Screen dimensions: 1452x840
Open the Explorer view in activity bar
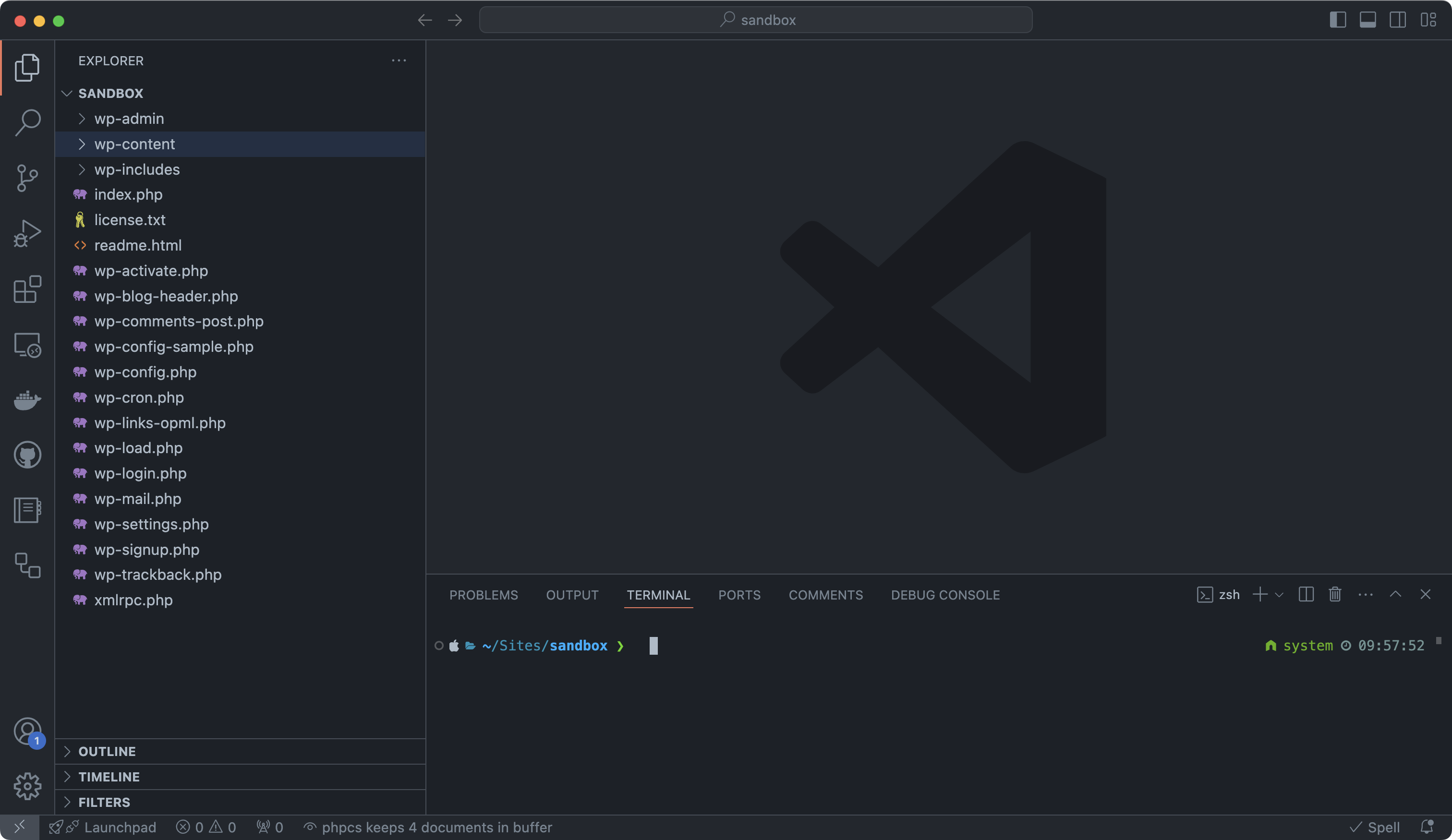pos(27,67)
